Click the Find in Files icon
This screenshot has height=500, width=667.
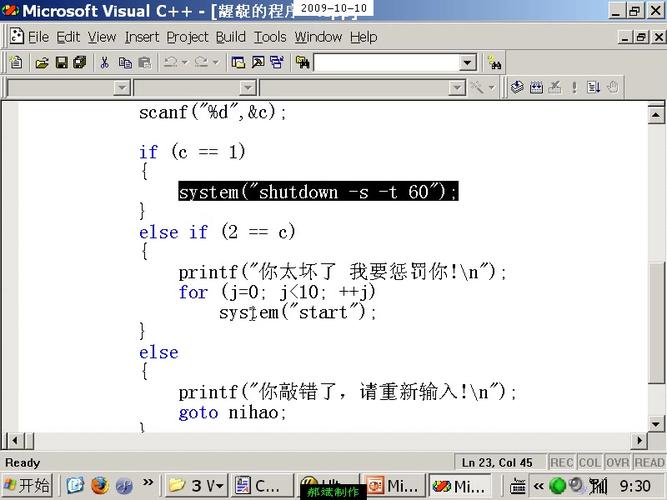coord(302,63)
